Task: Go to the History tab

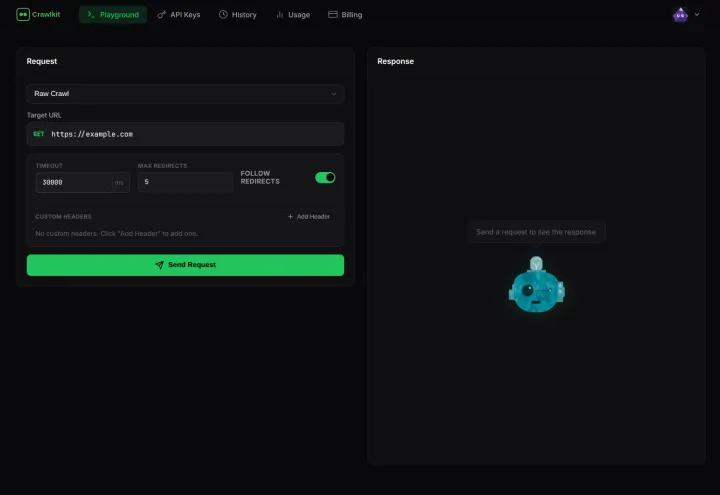Action: tap(237, 15)
